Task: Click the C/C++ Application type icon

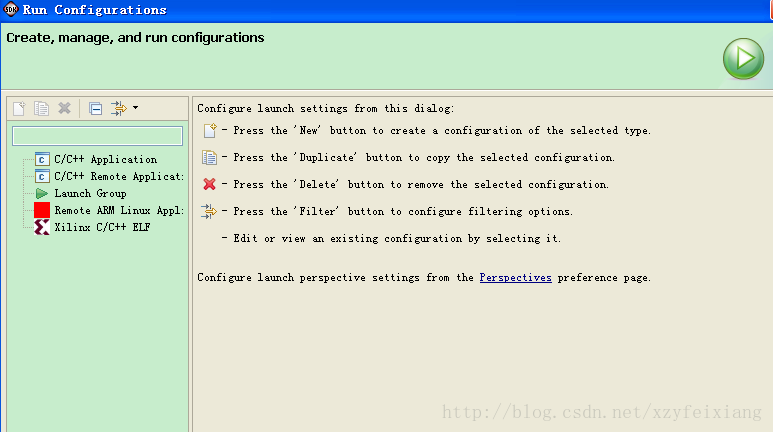Action: point(42,159)
